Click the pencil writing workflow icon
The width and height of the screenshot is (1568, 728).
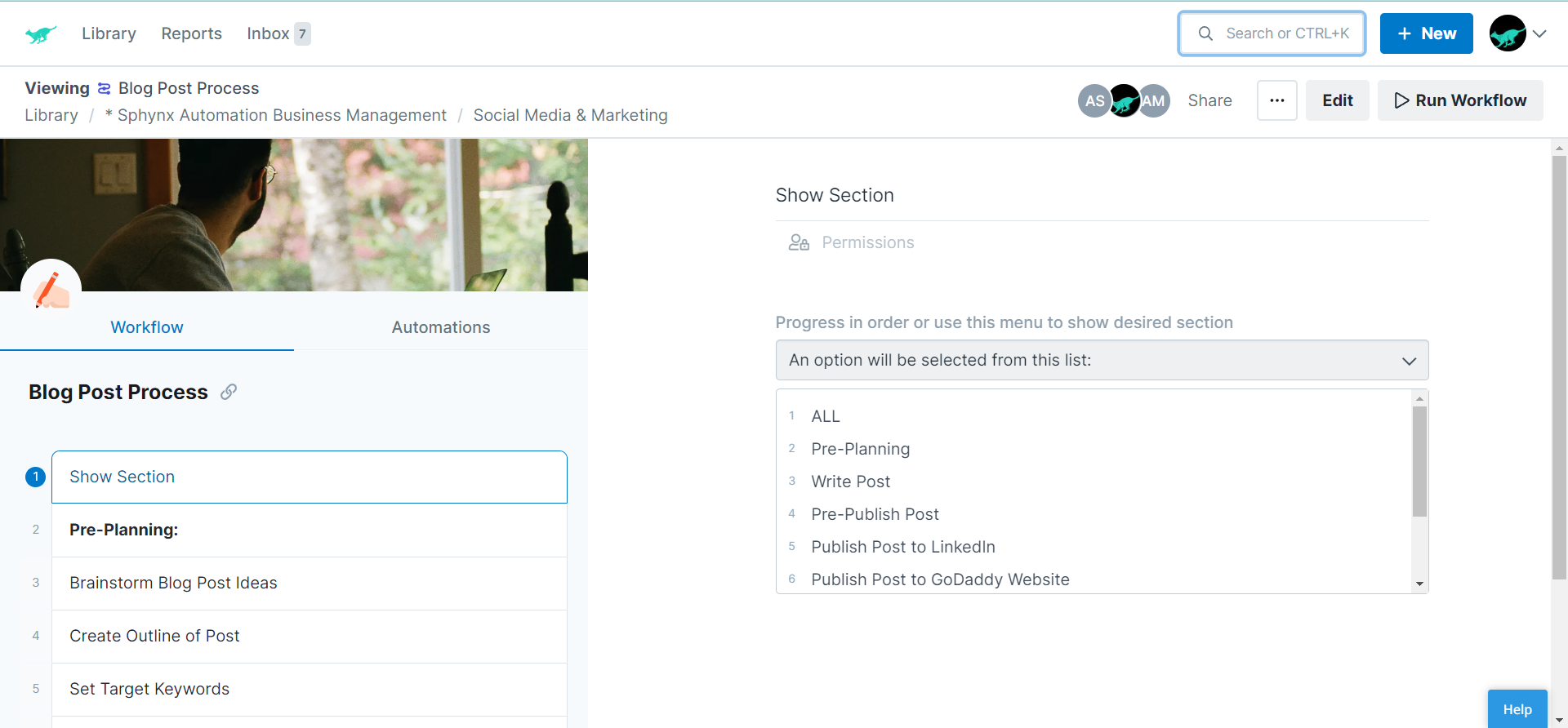[51, 290]
